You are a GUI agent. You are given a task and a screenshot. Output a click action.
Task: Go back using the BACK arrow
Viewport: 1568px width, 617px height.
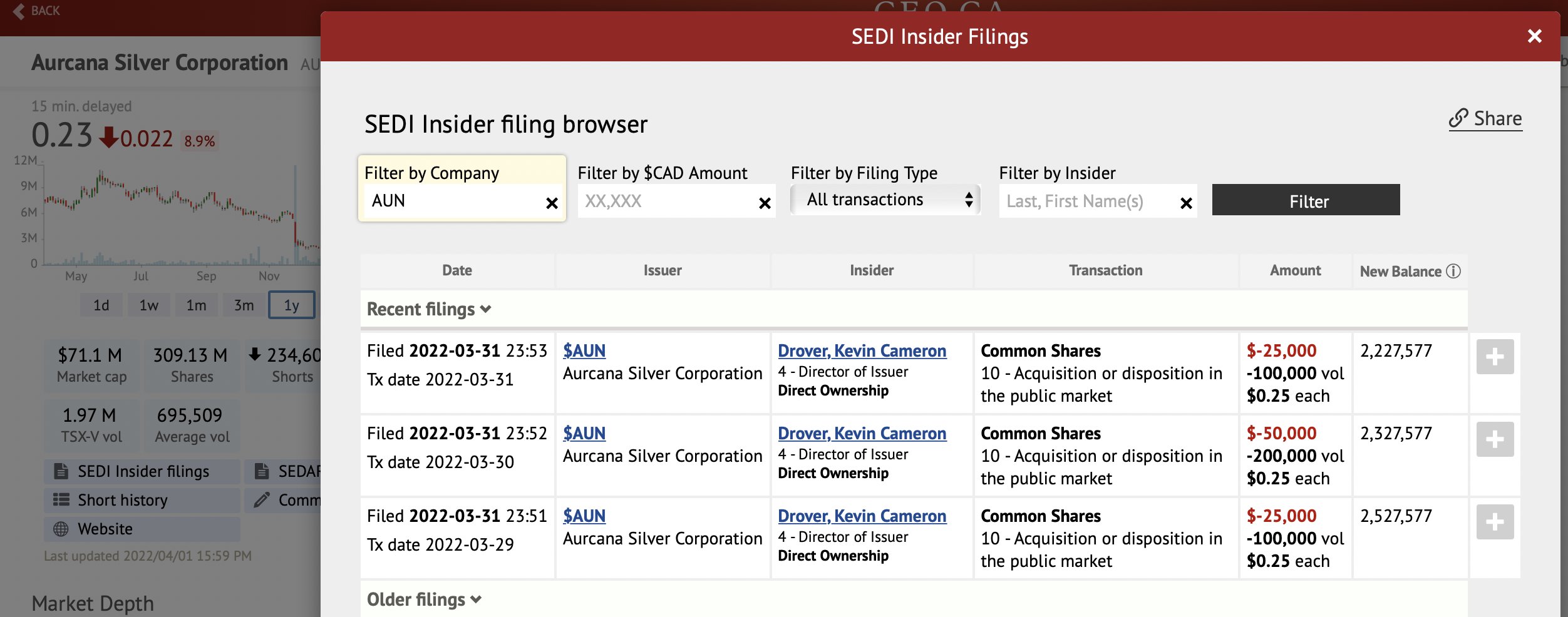pos(19,11)
